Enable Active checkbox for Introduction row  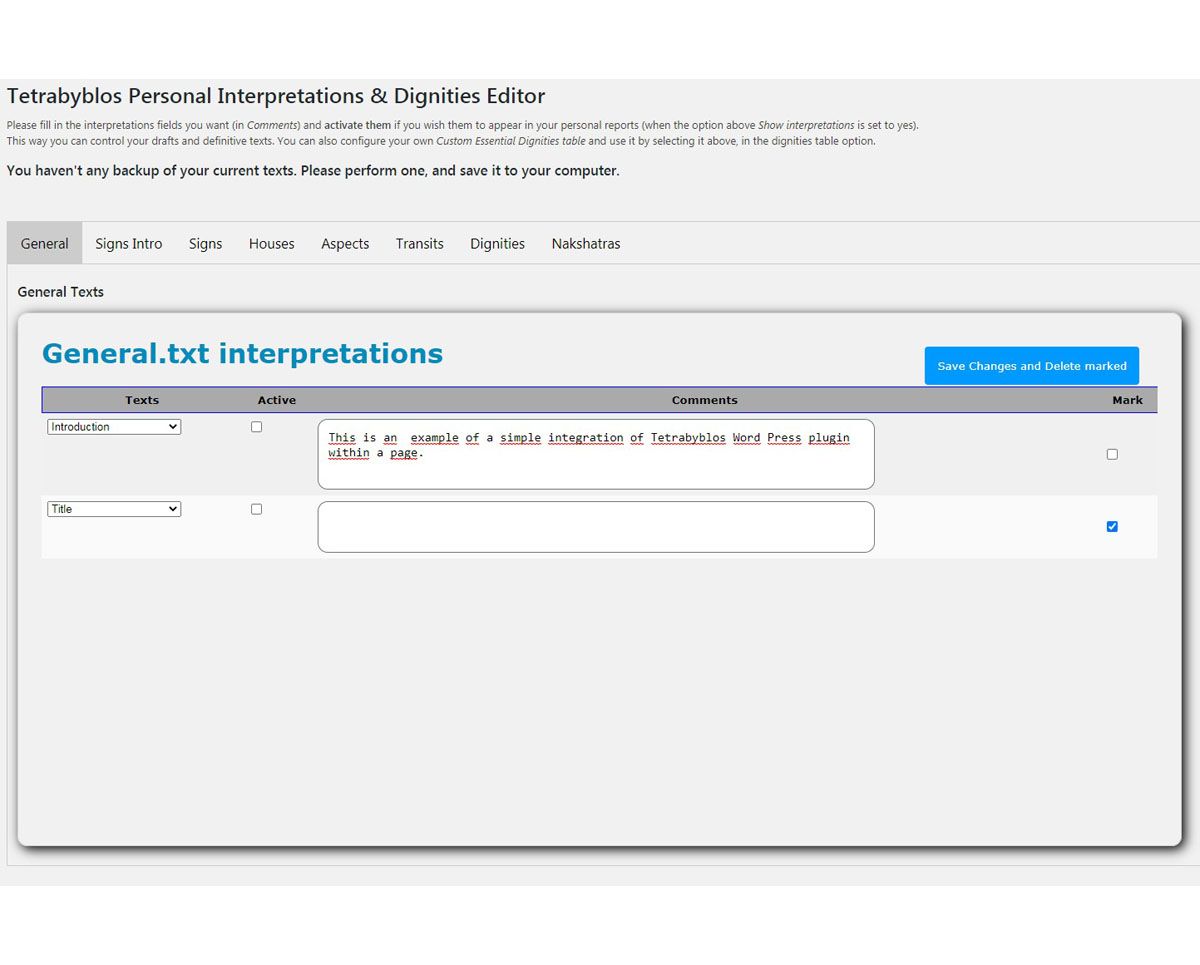pos(256,427)
